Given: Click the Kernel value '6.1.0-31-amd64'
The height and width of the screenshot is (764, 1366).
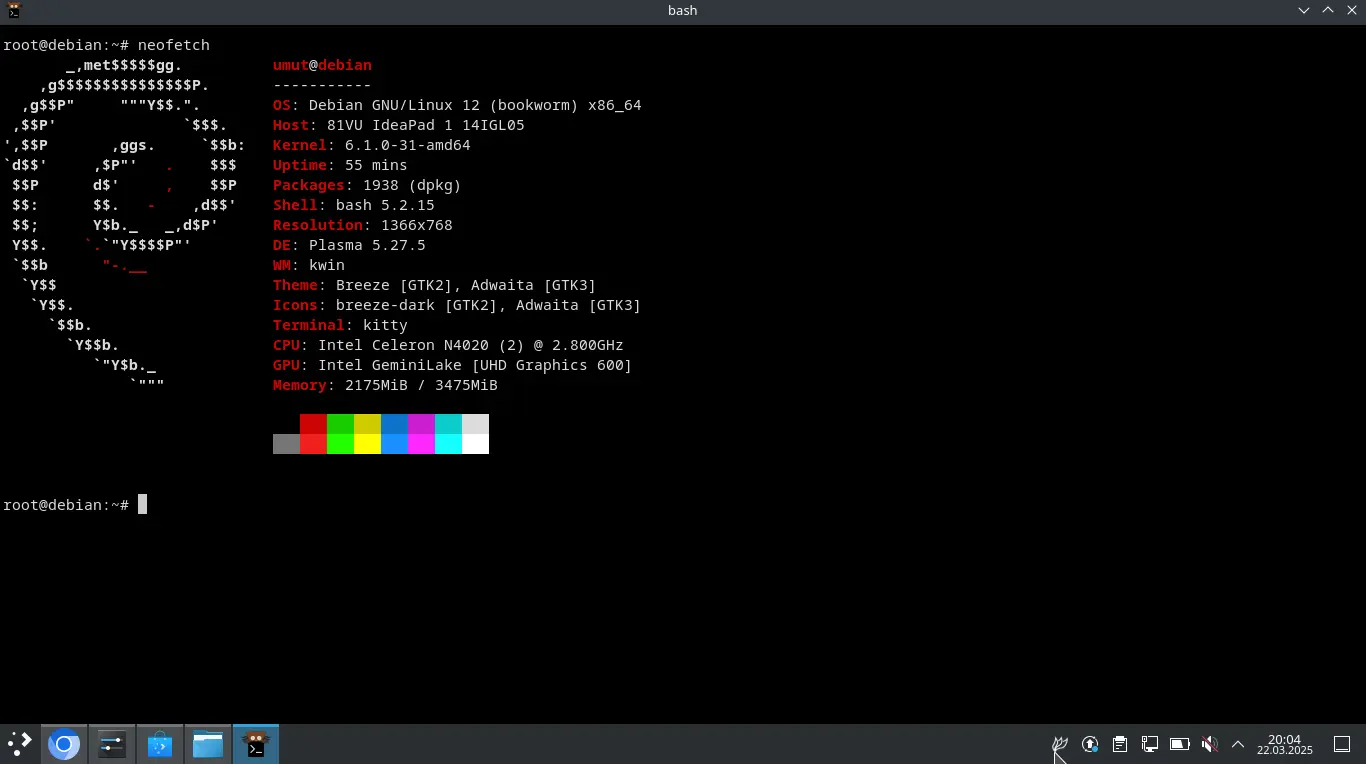Looking at the screenshot, I should [x=408, y=145].
